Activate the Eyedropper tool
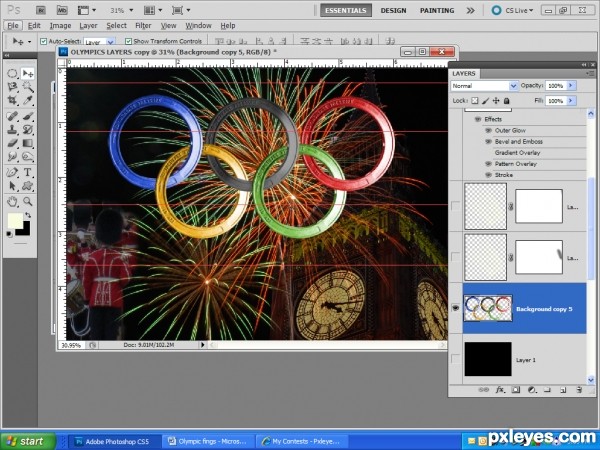 (28, 100)
